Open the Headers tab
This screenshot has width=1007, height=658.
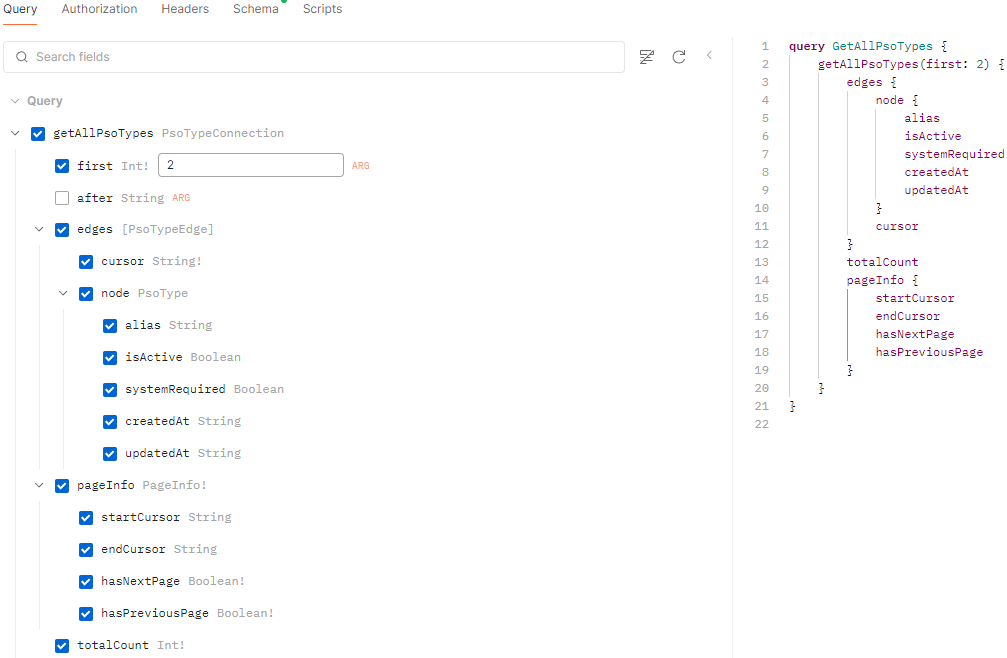[185, 9]
